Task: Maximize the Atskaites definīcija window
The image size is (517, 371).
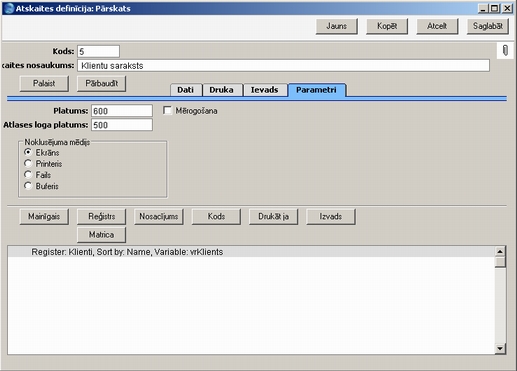Action: point(494,8)
